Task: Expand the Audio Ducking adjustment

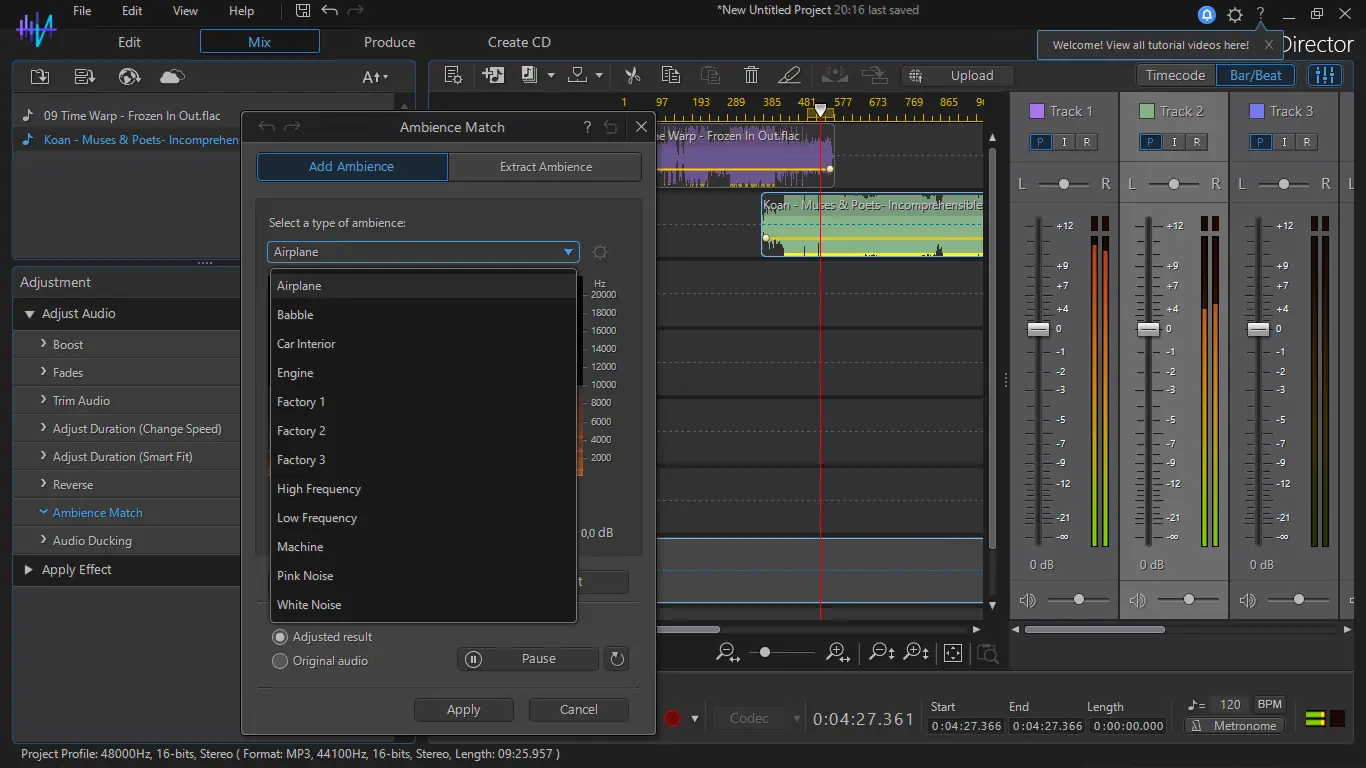Action: [92, 541]
